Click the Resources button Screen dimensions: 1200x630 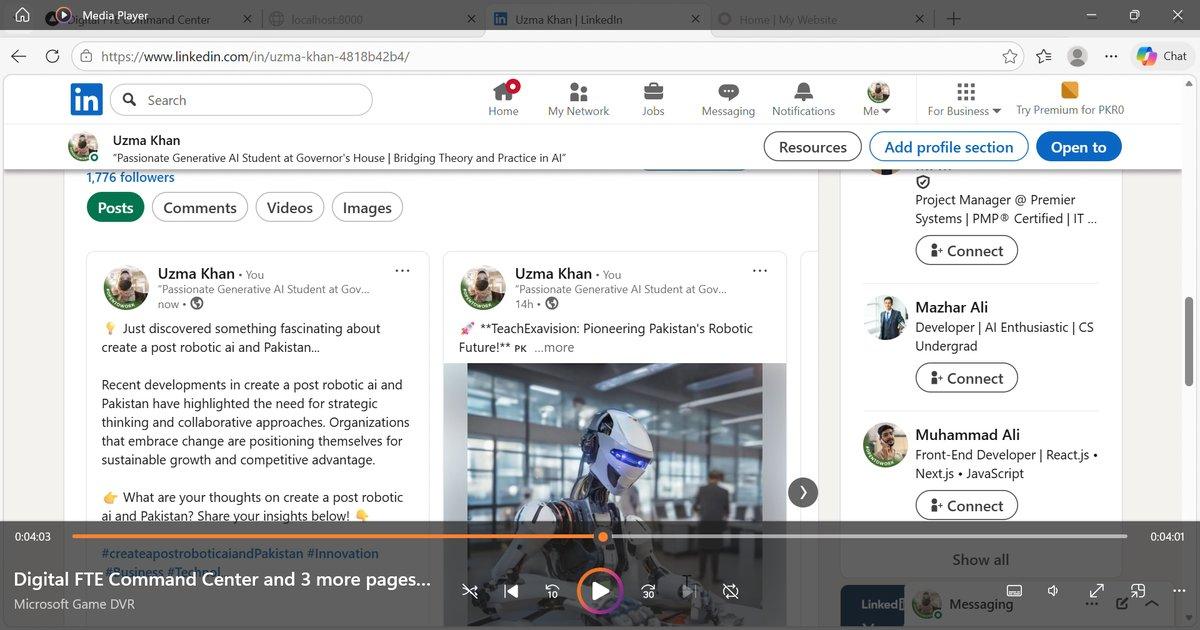(812, 147)
